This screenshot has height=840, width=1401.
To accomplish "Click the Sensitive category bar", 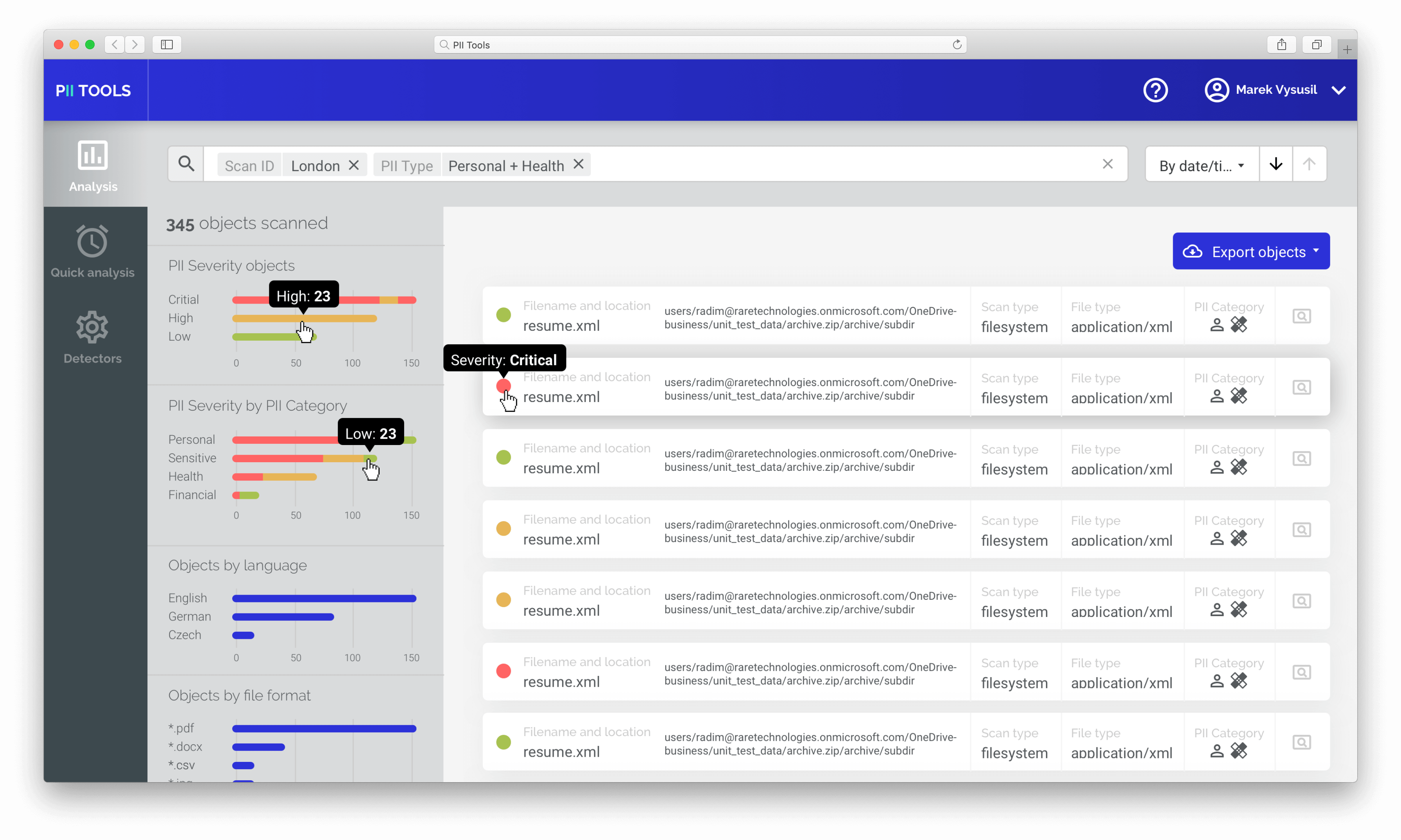I will coord(305,459).
